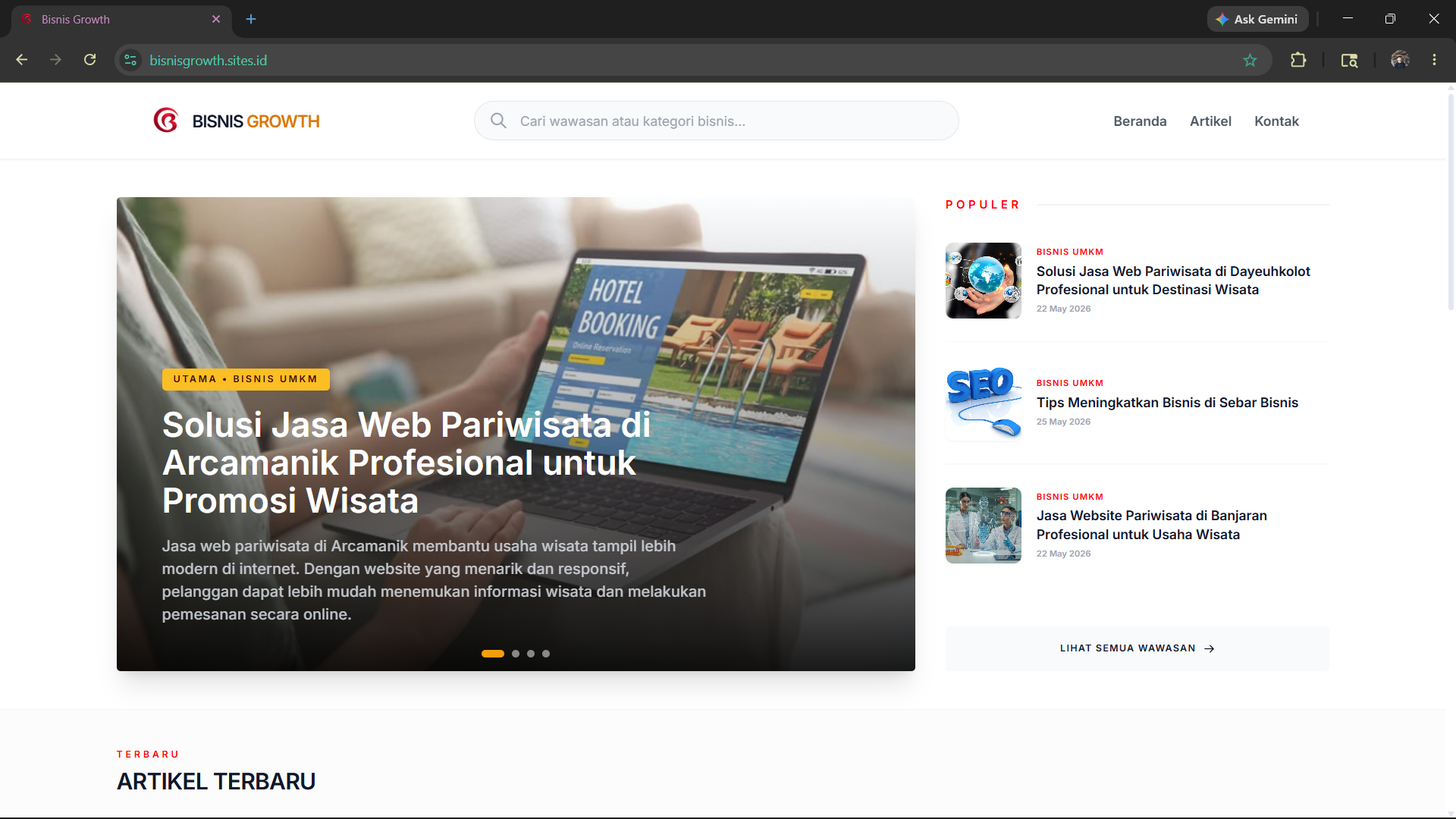The height and width of the screenshot is (819, 1456).
Task: Open a new tab with the plus button
Action: (x=251, y=19)
